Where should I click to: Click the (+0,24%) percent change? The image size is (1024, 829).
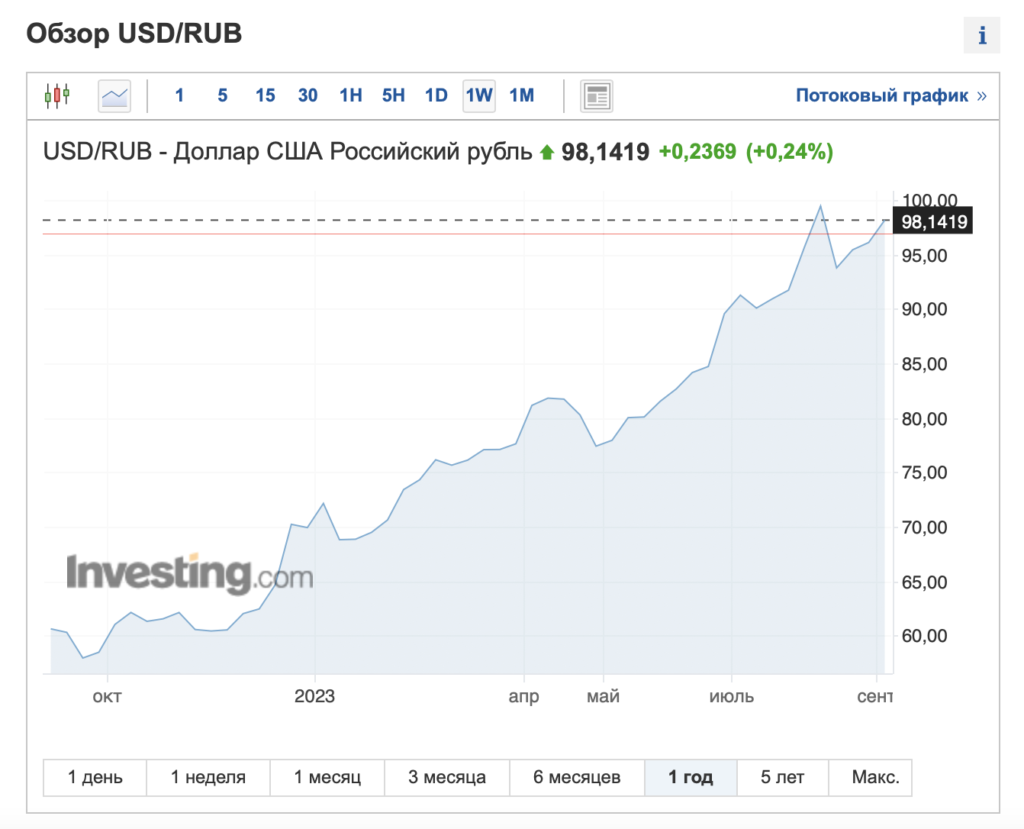[790, 152]
